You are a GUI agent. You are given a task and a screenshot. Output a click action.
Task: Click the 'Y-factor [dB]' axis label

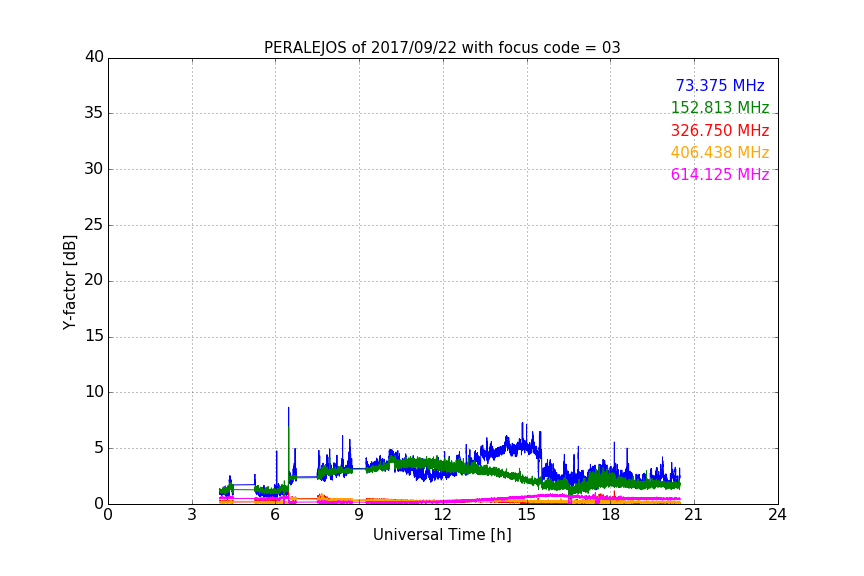pyautogui.click(x=69, y=282)
